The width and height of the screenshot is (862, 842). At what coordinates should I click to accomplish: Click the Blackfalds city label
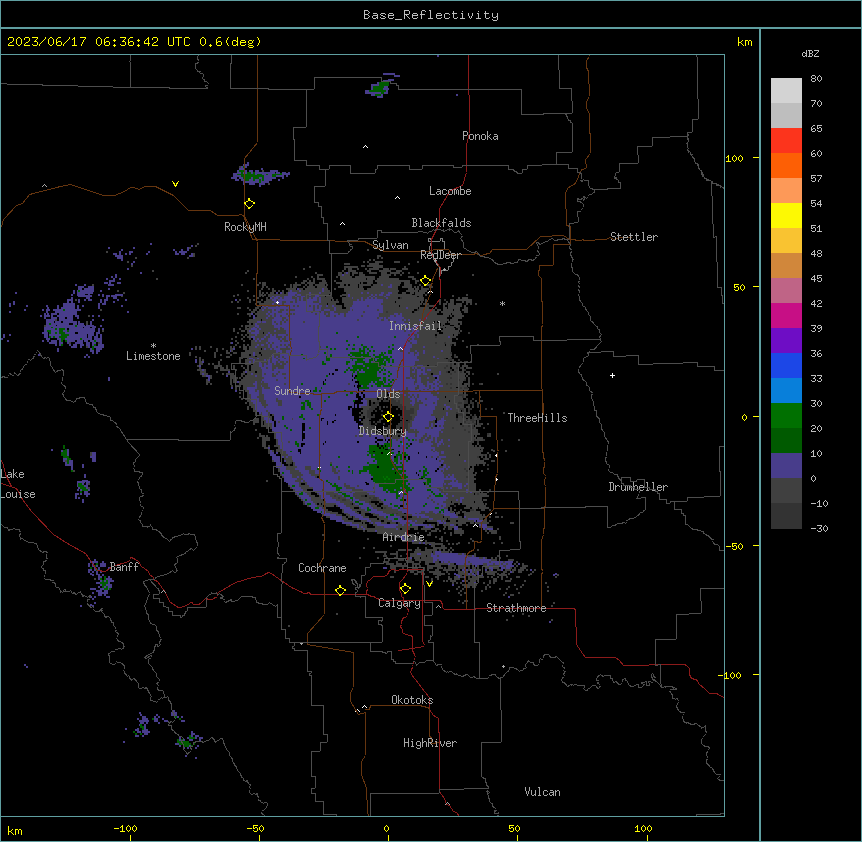(x=441, y=223)
